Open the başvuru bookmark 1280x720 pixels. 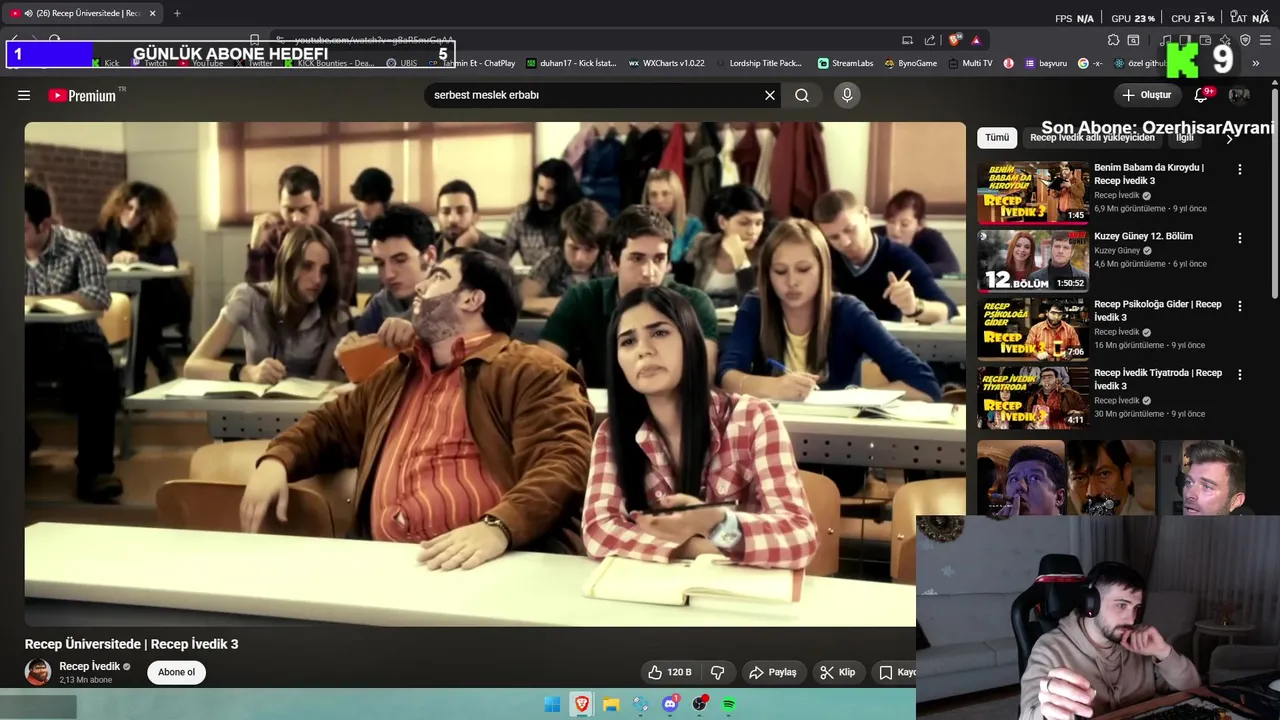tap(1045, 63)
